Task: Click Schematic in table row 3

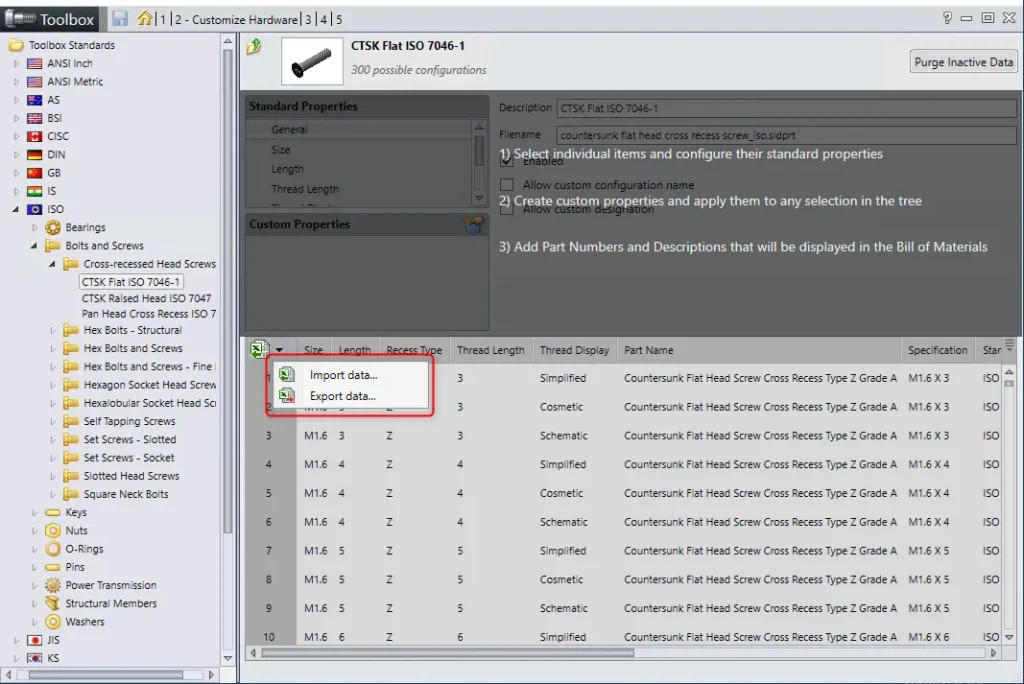Action: (x=564, y=436)
